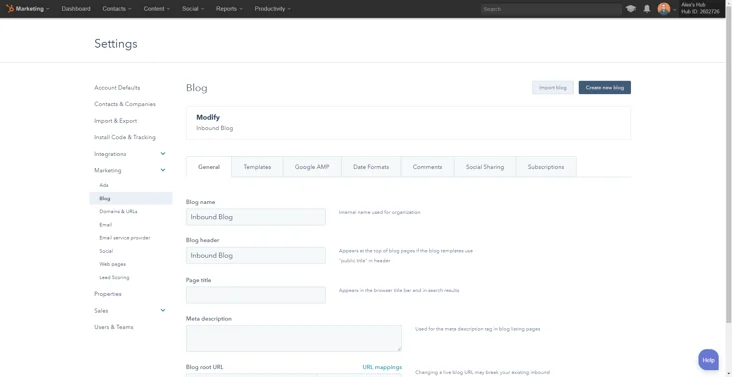Open the Social Sharing tab
732x377 pixels.
click(x=485, y=167)
